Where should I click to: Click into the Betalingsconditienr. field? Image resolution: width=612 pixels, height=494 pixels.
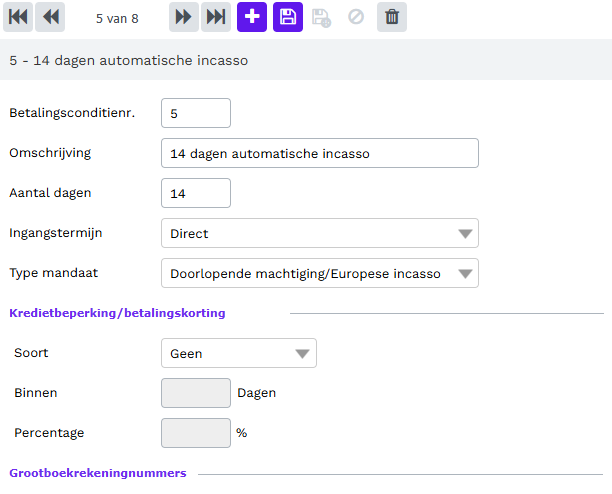[x=196, y=114]
